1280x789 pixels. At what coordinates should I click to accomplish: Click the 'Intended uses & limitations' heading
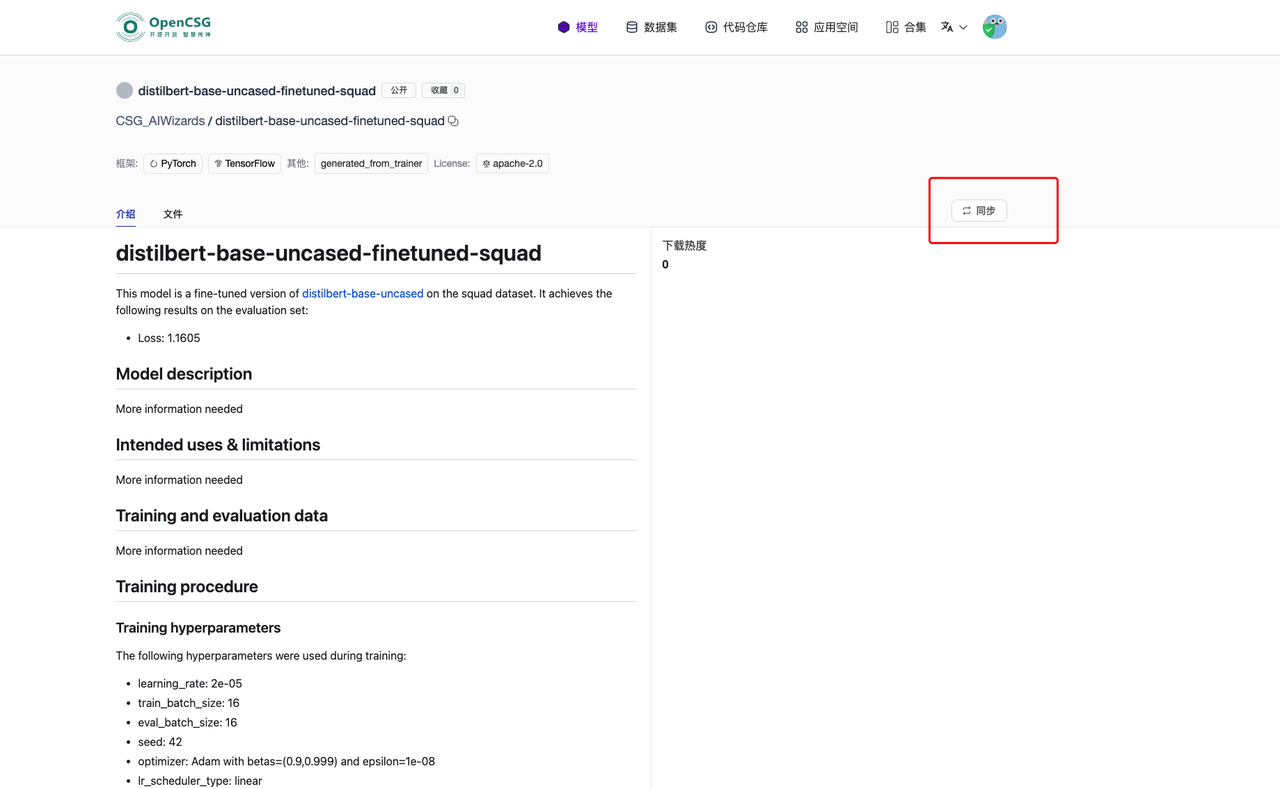coord(218,445)
